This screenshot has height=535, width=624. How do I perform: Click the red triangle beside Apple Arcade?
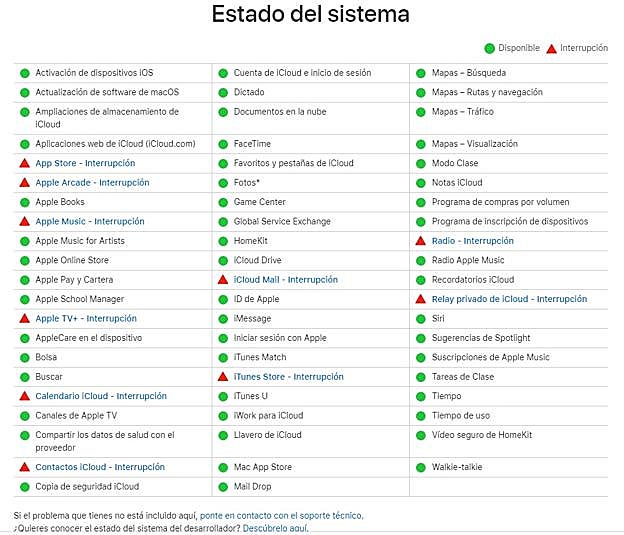[x=24, y=183]
